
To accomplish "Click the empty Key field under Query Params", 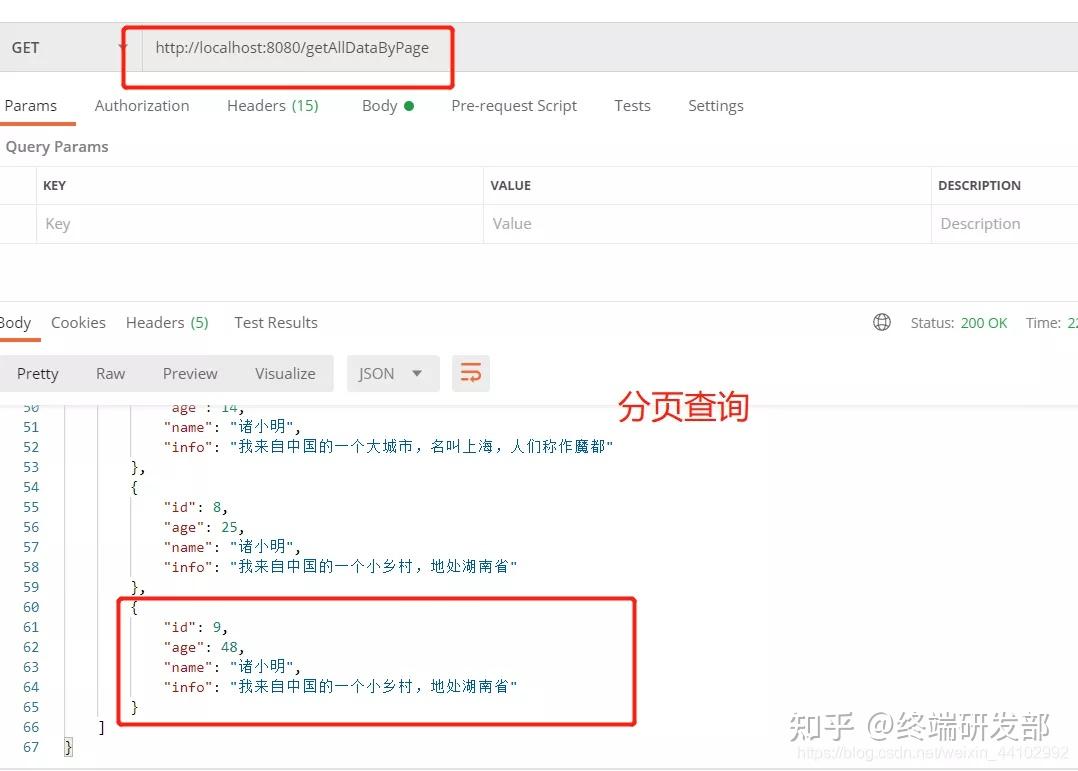I will tap(200, 223).
